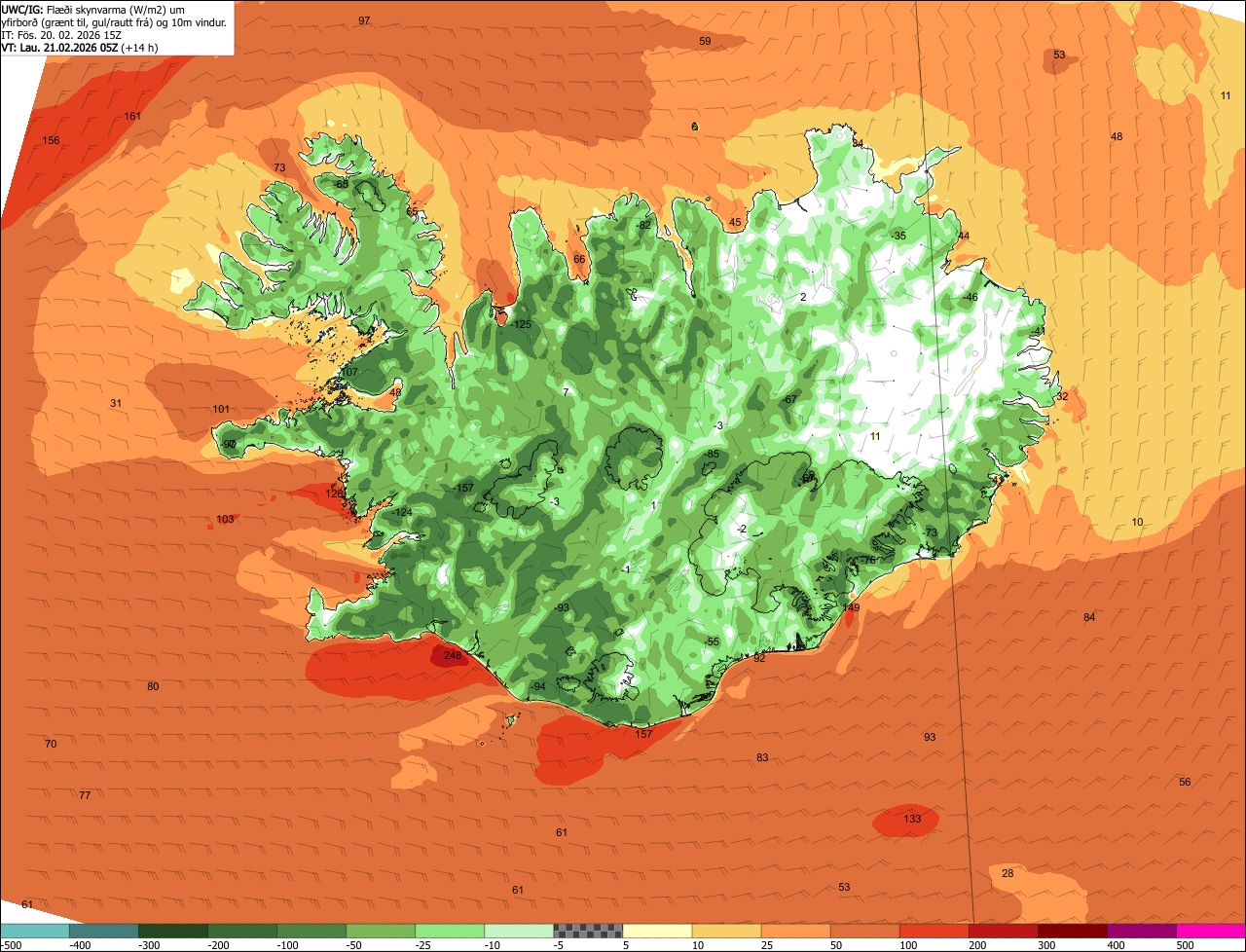Click the map value -46

click(969, 297)
